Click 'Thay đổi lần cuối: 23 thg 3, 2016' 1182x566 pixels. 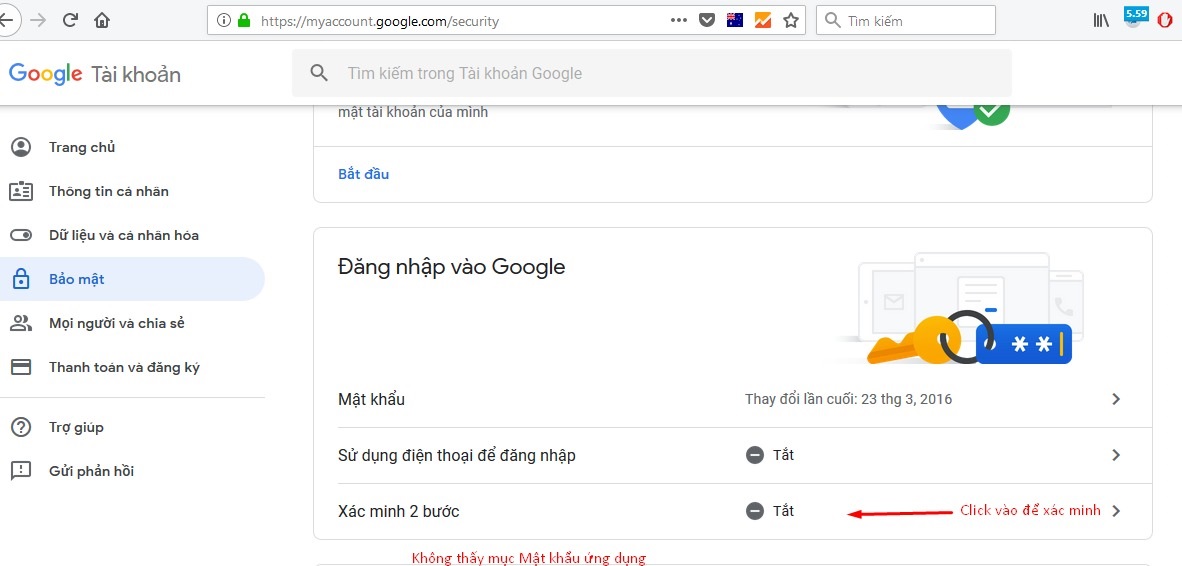click(x=848, y=399)
